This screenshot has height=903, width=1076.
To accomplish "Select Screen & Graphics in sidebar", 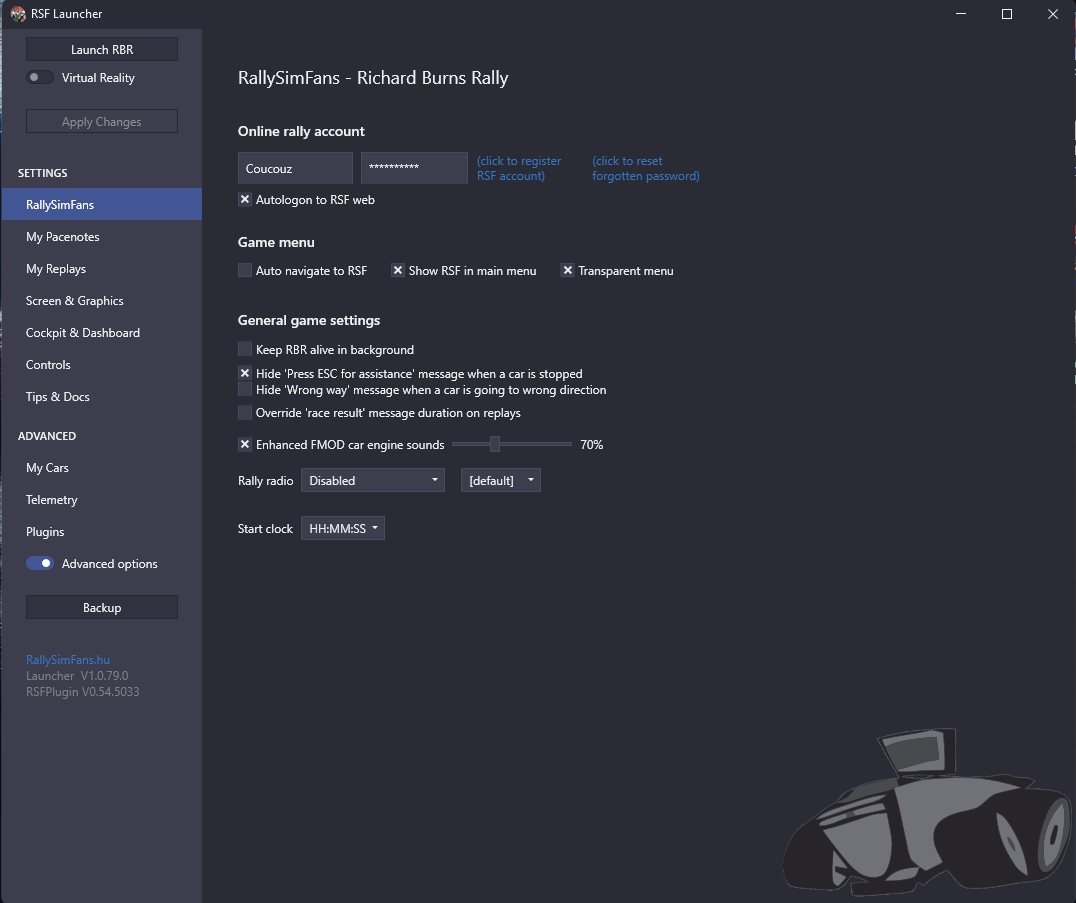I will point(75,301).
